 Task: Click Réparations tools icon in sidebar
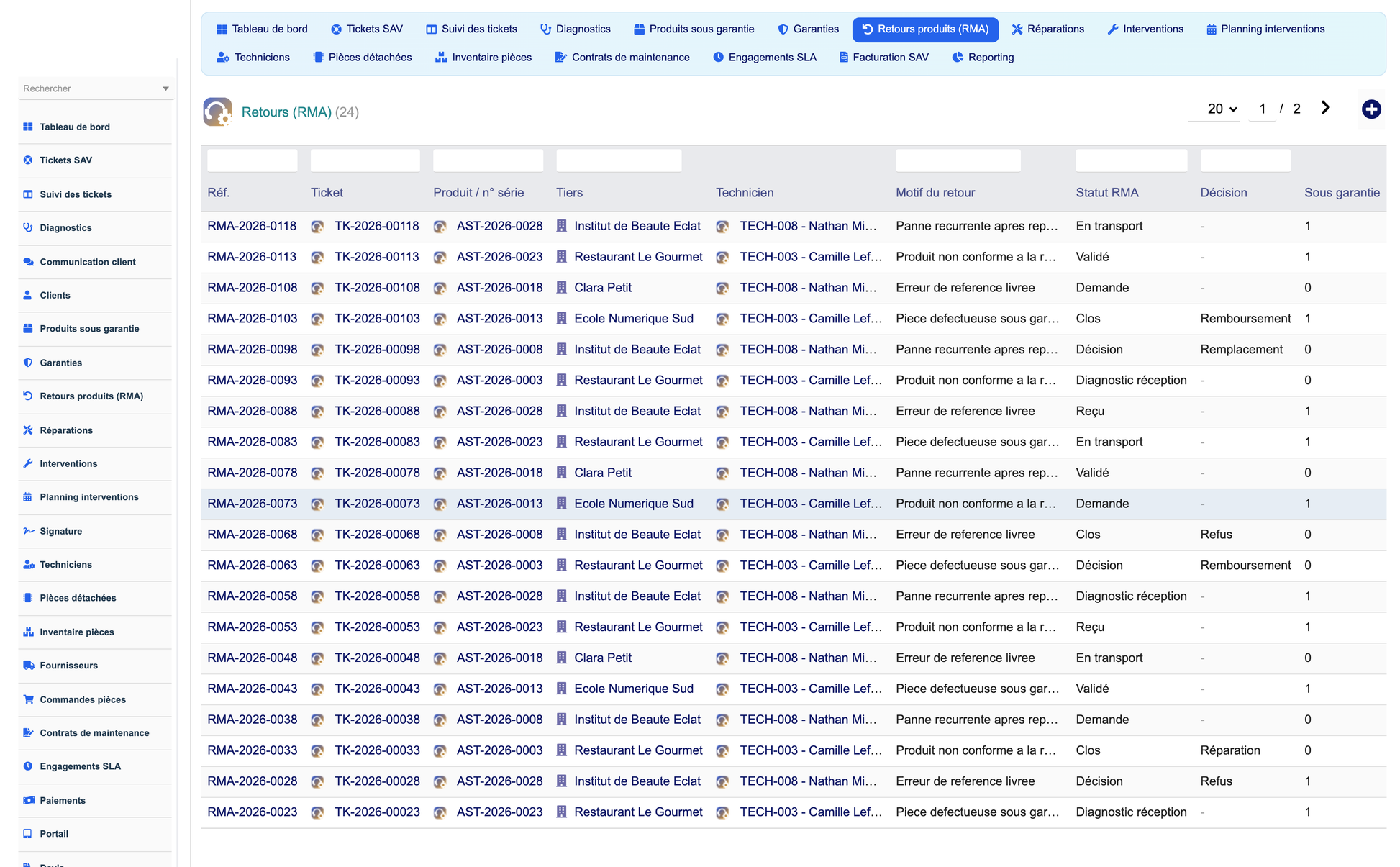(28, 430)
